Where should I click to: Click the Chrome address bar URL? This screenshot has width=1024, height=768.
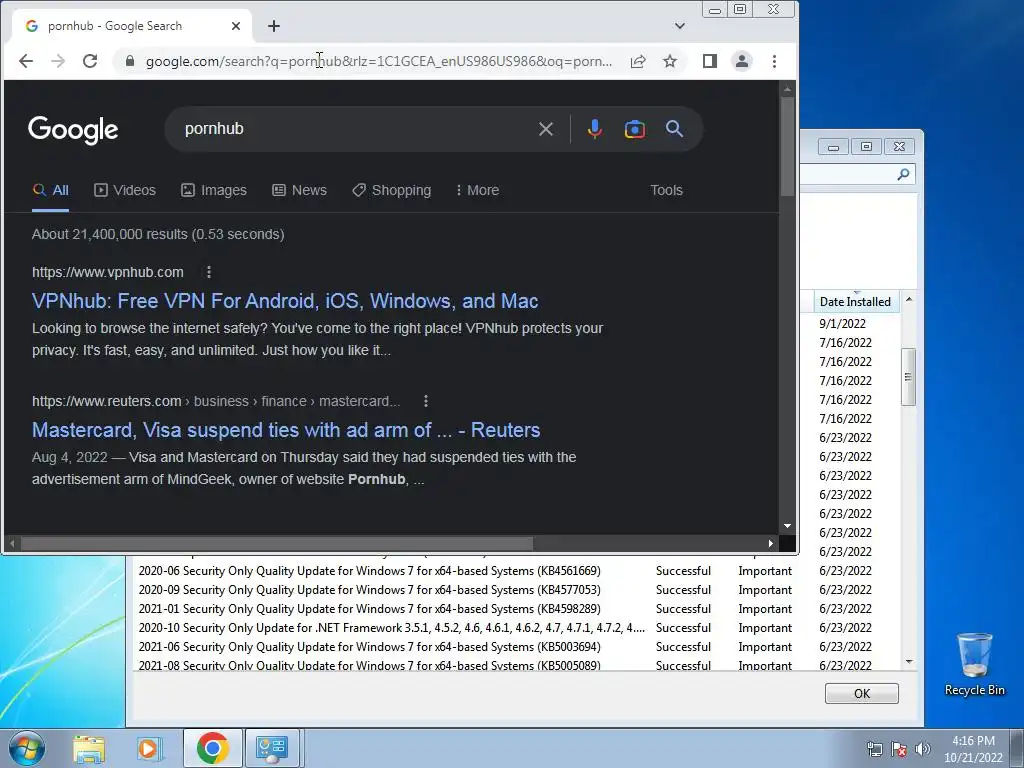[x=379, y=61]
